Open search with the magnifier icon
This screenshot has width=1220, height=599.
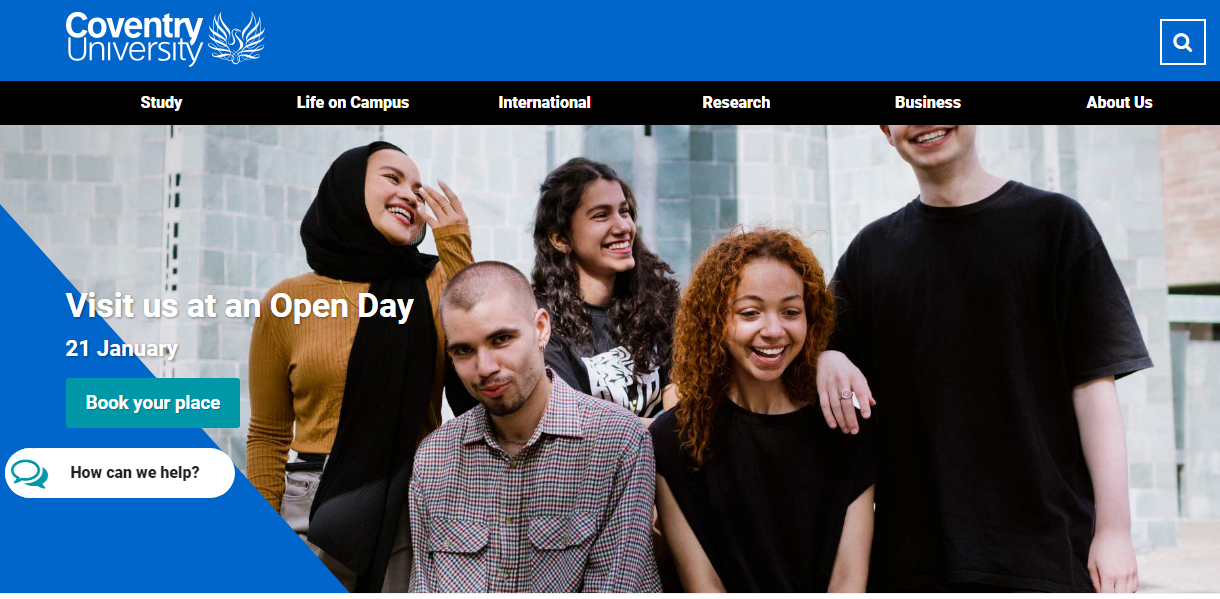point(1183,42)
